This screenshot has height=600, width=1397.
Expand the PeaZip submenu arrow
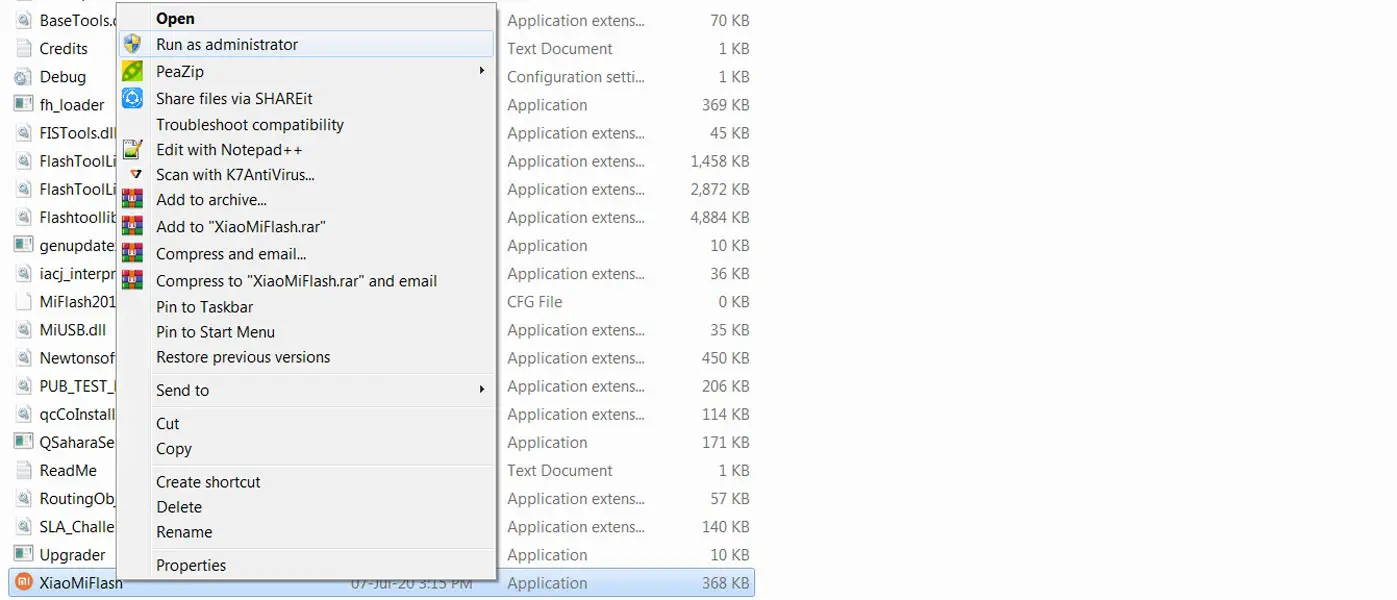[x=481, y=71]
